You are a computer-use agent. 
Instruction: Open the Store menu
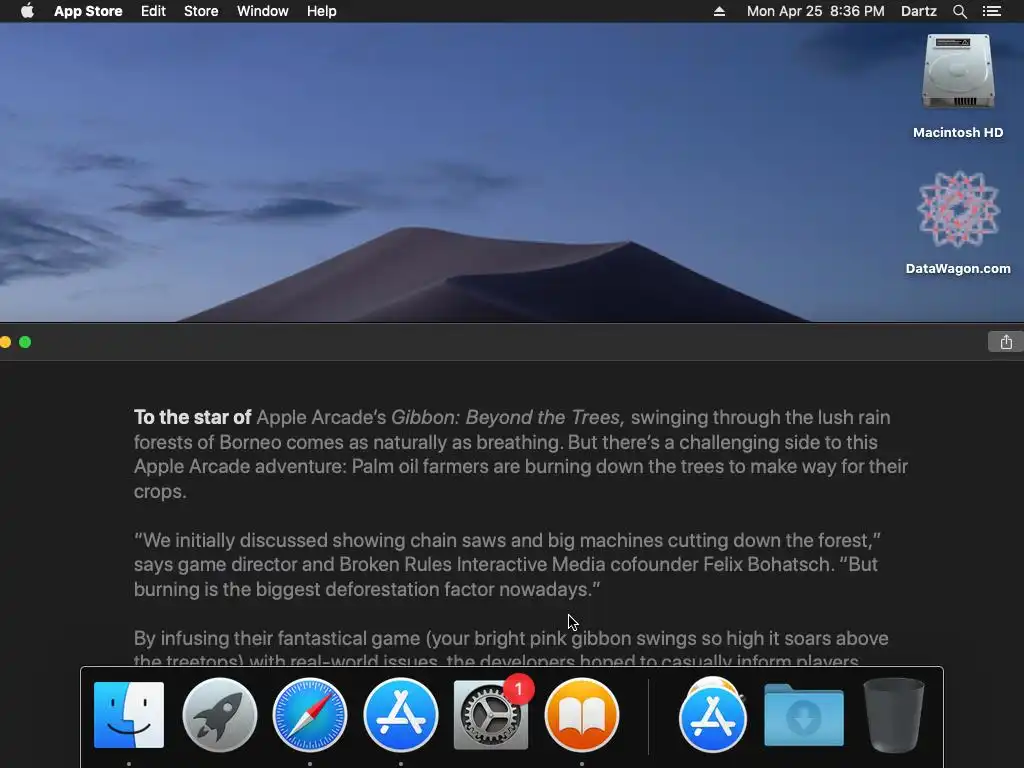[x=201, y=11]
